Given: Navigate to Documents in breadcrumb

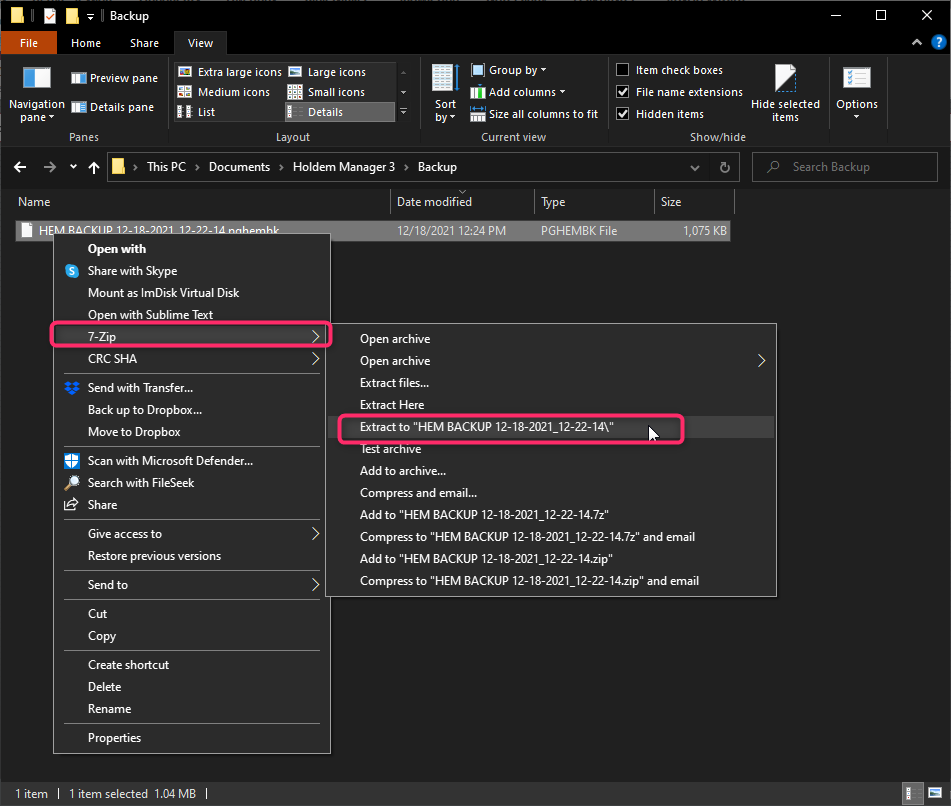Looking at the screenshot, I should (x=240, y=167).
